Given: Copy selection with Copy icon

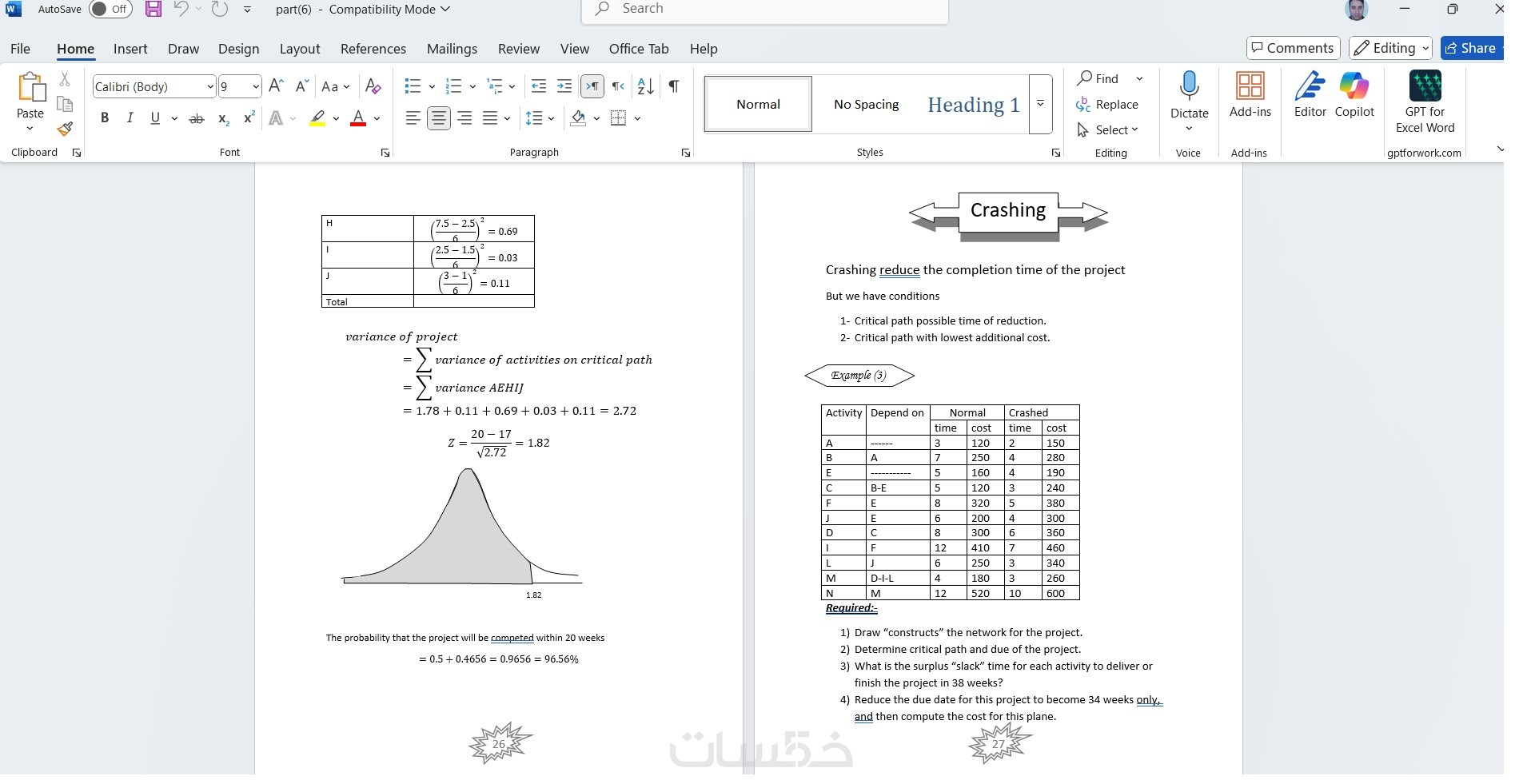Looking at the screenshot, I should (x=65, y=104).
